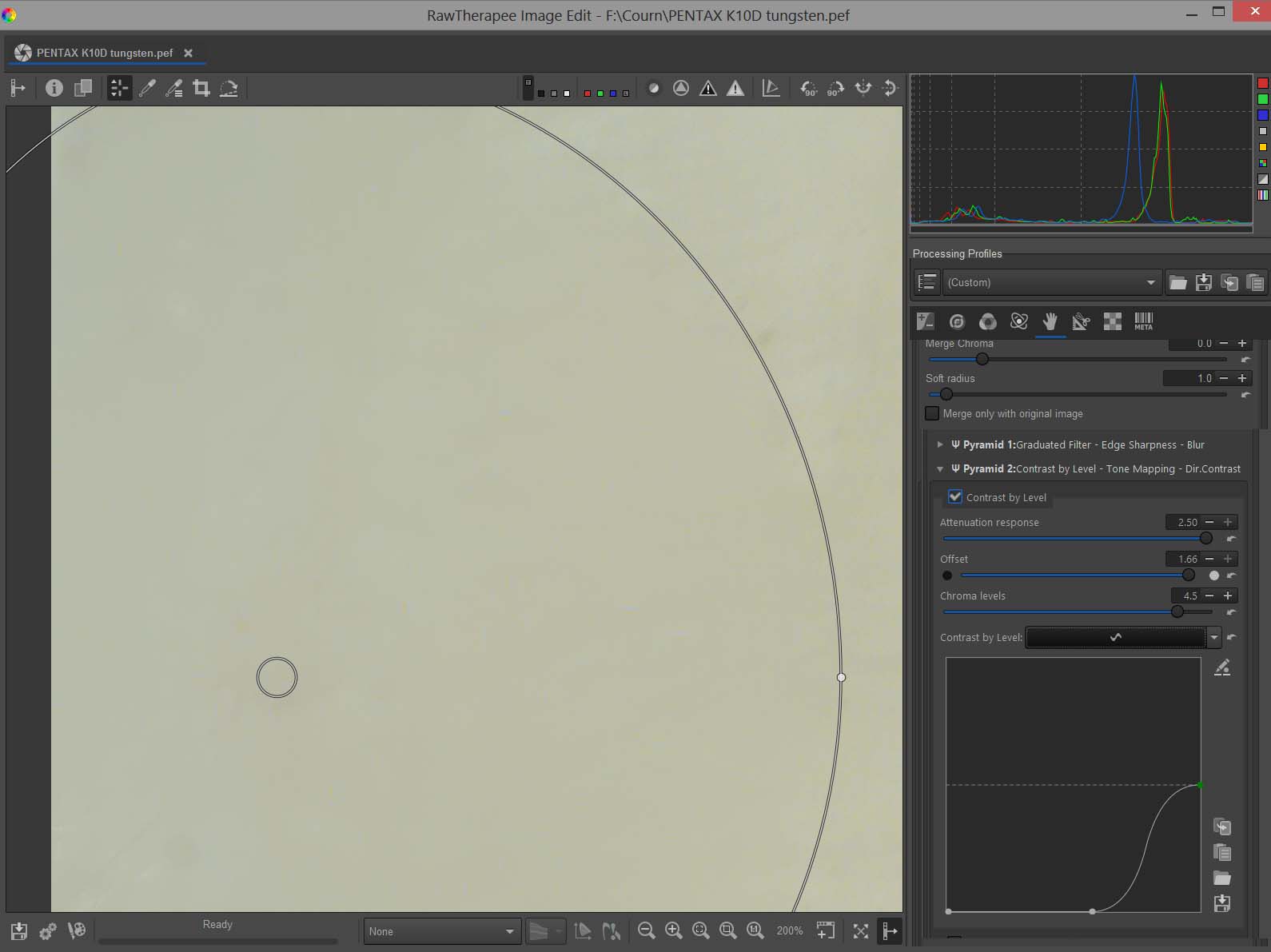Collapse the Pyramid 2 section

tap(940, 469)
